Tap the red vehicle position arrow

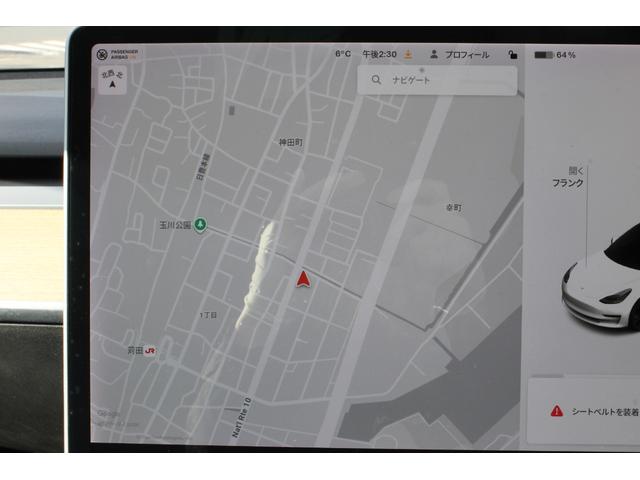[303, 279]
